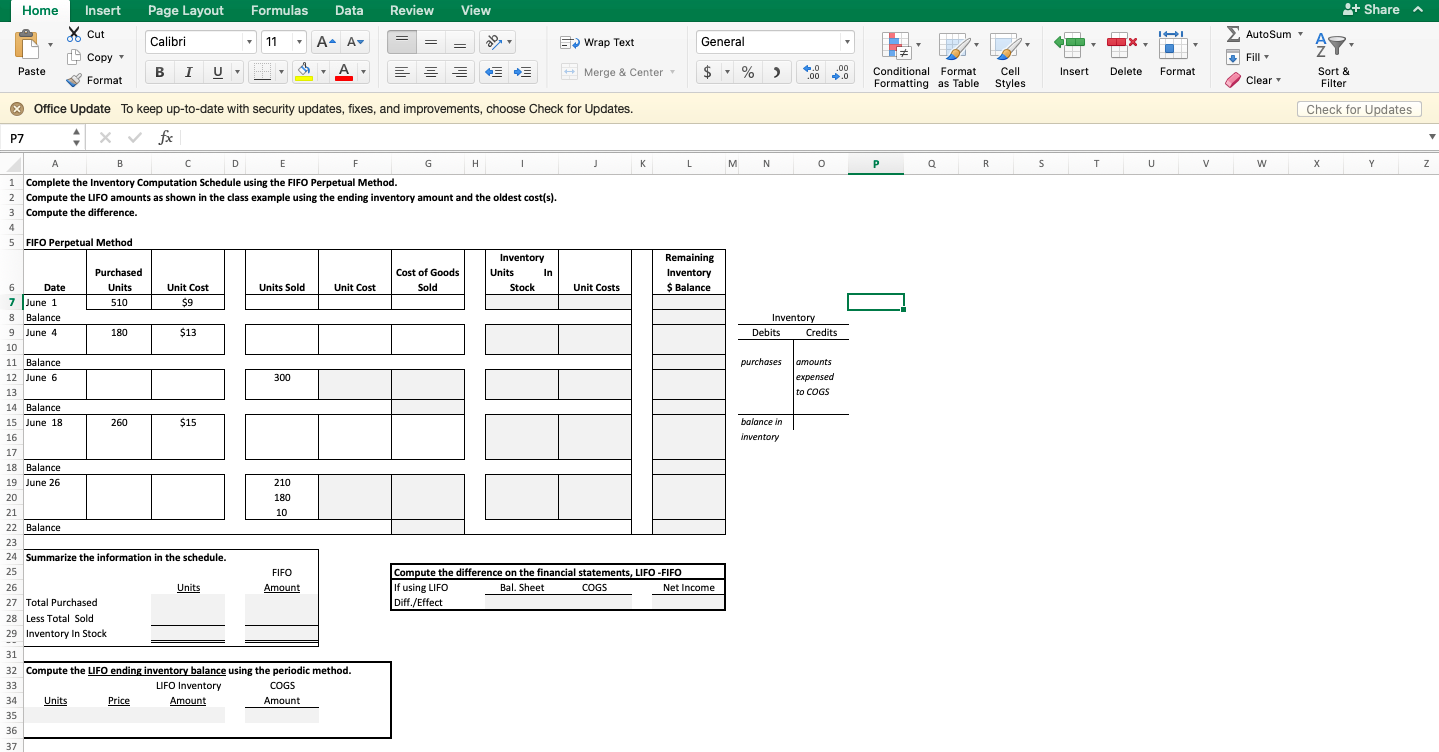Viewport: 1439px width, 752px height.
Task: Collapse the ribbon with the chevron
Action: [1417, 10]
